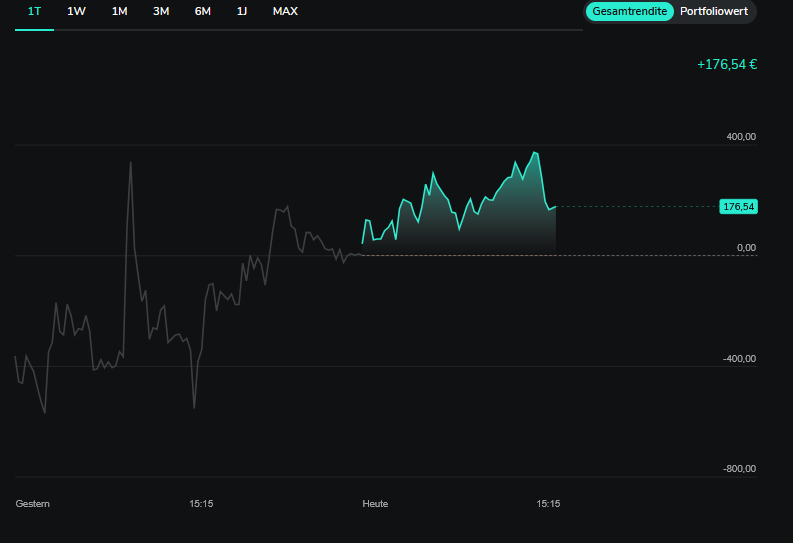Viewport: 793px width, 543px height.
Task: Choose the 3M time range
Action: (161, 12)
